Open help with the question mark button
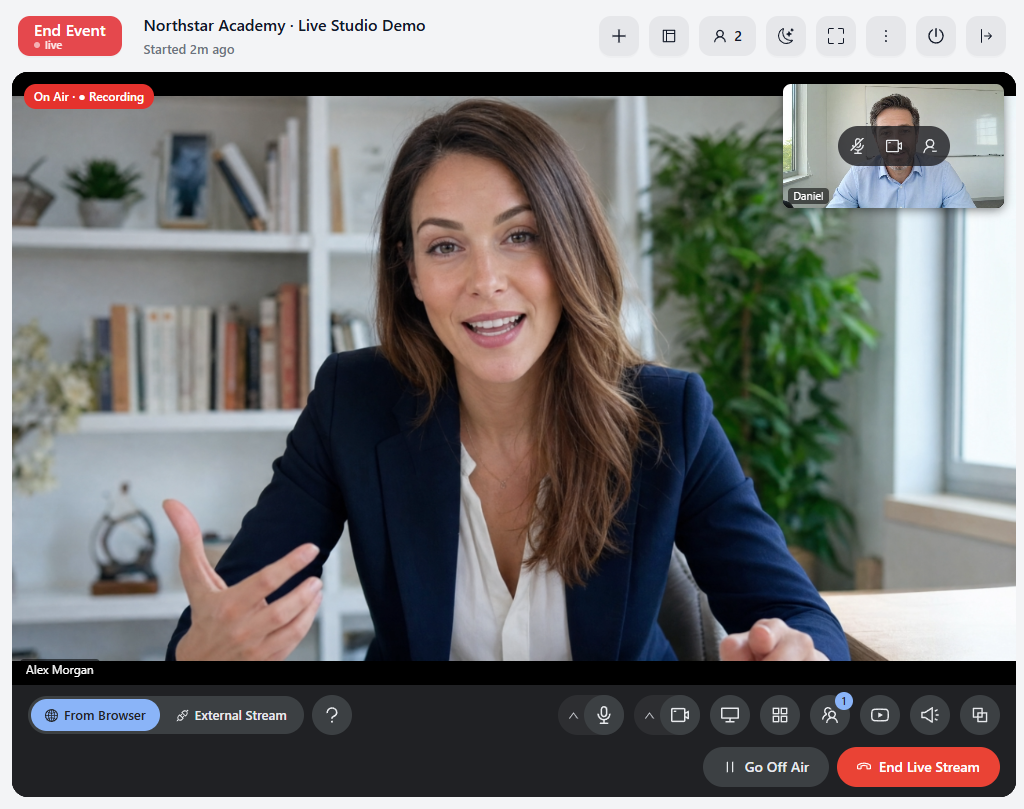 (x=332, y=715)
